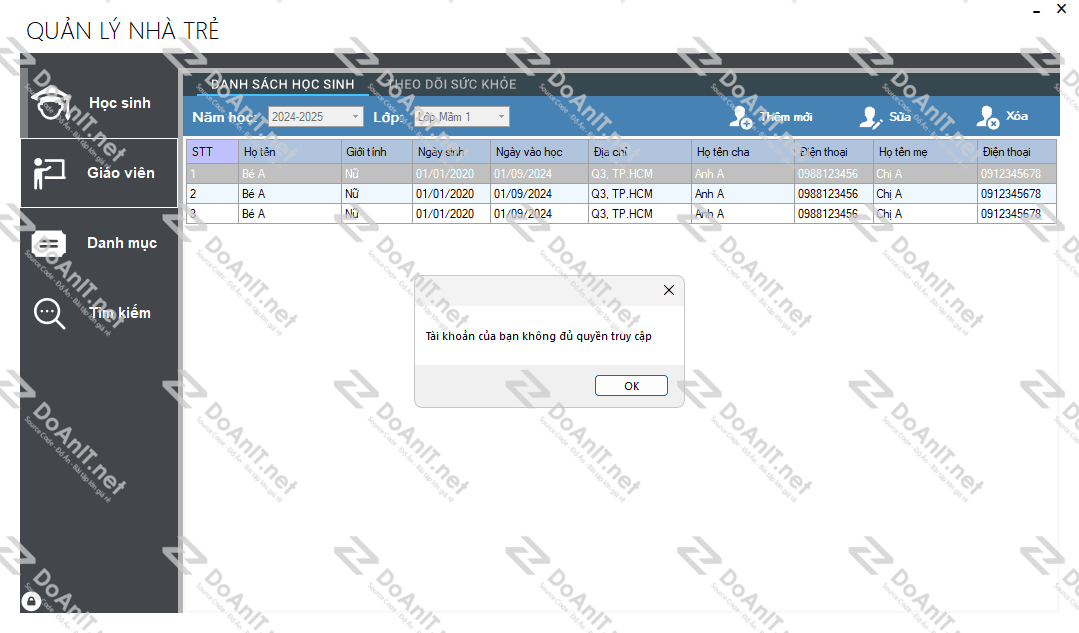Click row 2 father name Anh A
Screen dimensions: 1079x633
click(743, 194)
